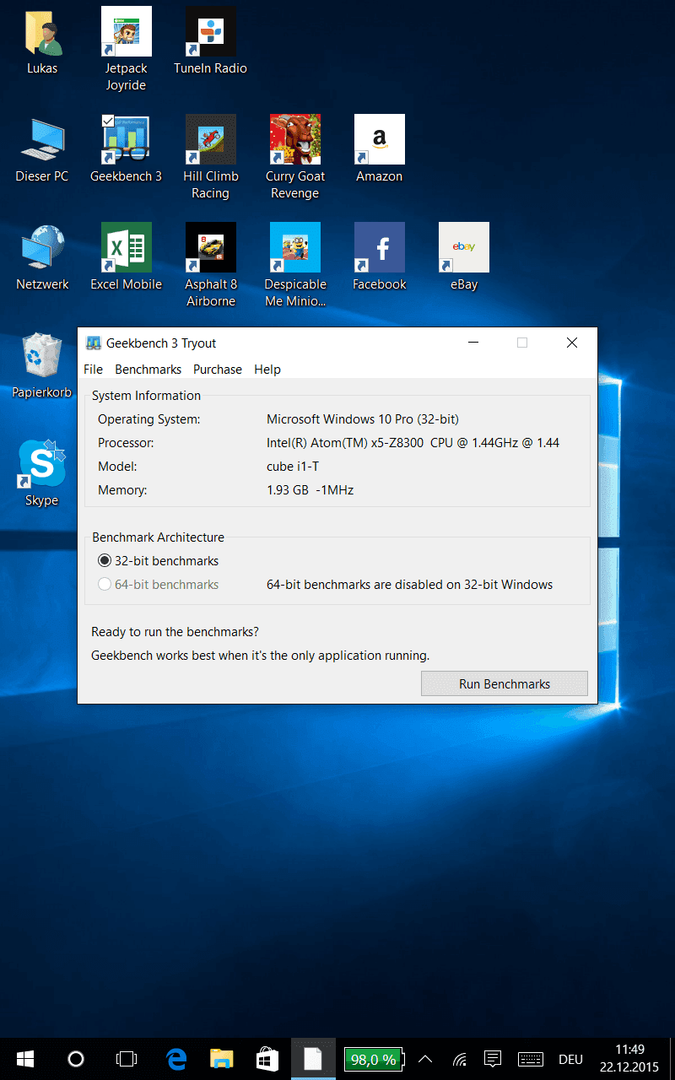This screenshot has width=675, height=1080.
Task: Select the 64-bit benchmarks radio button
Action: coord(105,584)
